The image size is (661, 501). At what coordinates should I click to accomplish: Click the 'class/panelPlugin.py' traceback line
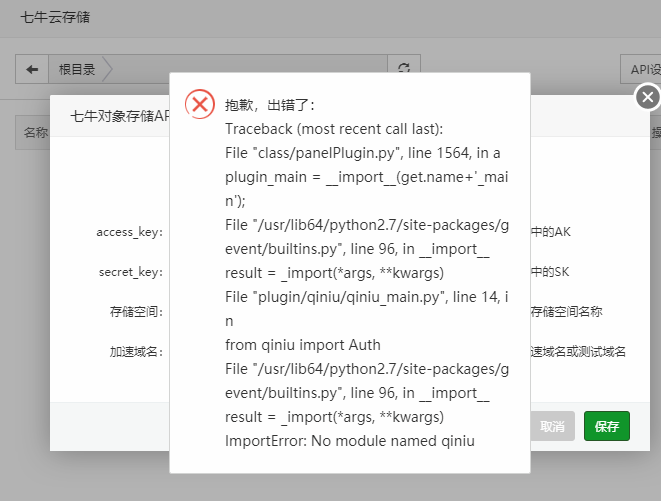pyautogui.click(x=363, y=153)
